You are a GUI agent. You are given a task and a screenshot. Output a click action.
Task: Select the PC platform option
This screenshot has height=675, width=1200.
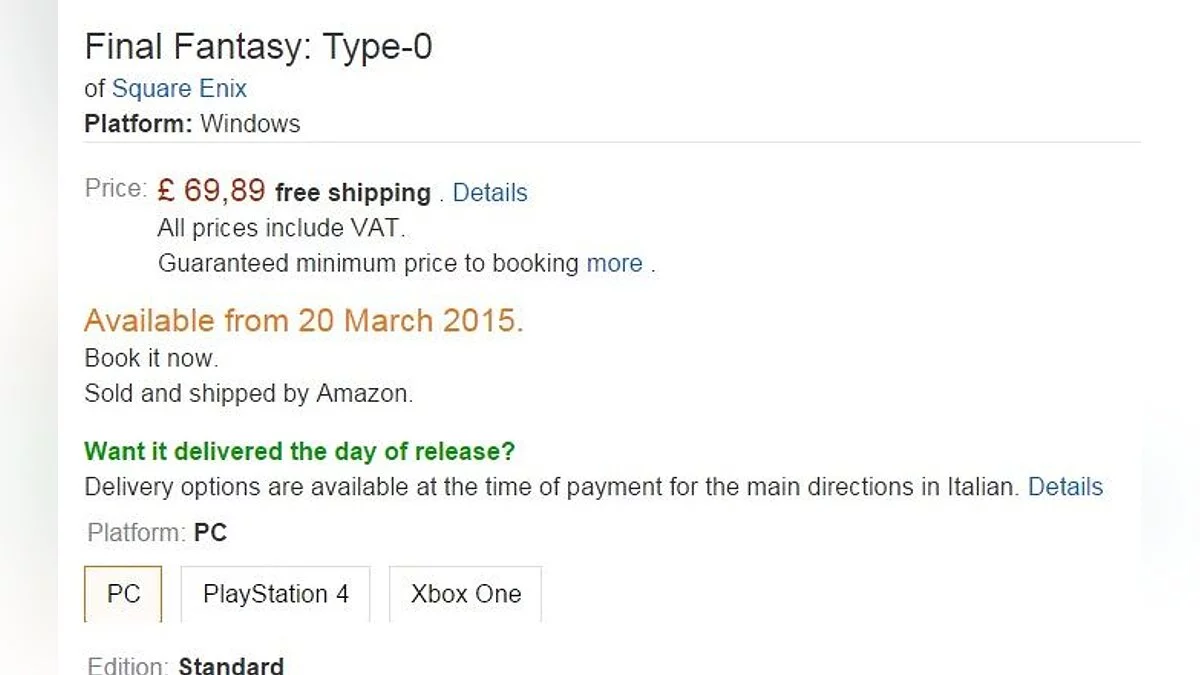[x=123, y=594]
